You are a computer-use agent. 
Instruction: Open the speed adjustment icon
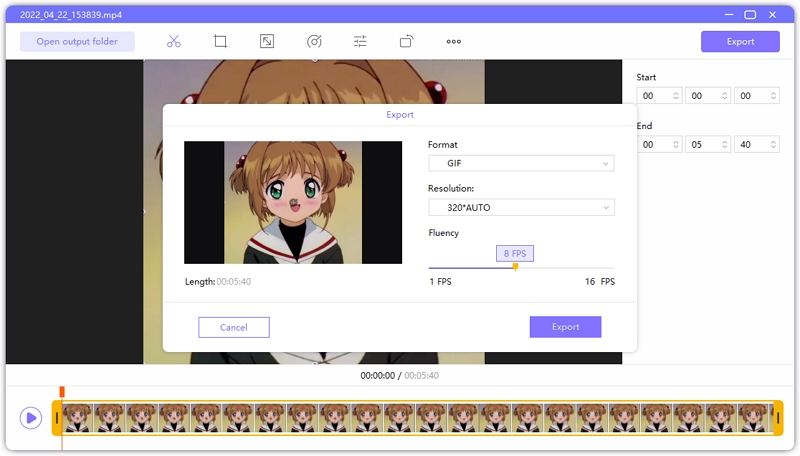pyautogui.click(x=314, y=41)
